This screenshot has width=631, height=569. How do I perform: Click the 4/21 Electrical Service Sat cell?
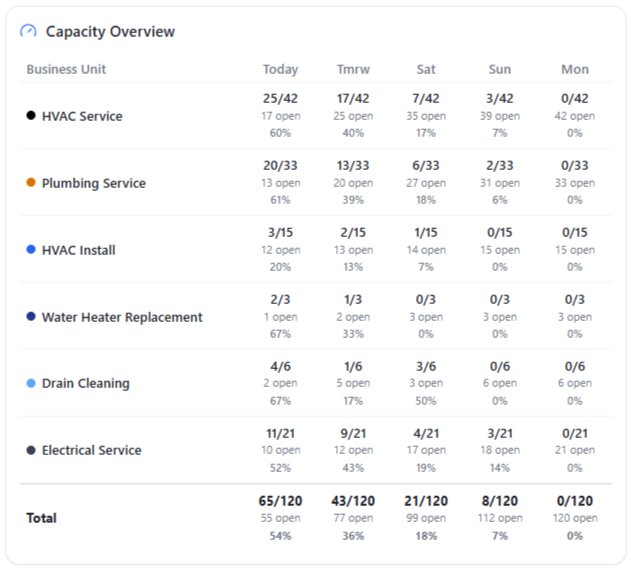click(426, 450)
